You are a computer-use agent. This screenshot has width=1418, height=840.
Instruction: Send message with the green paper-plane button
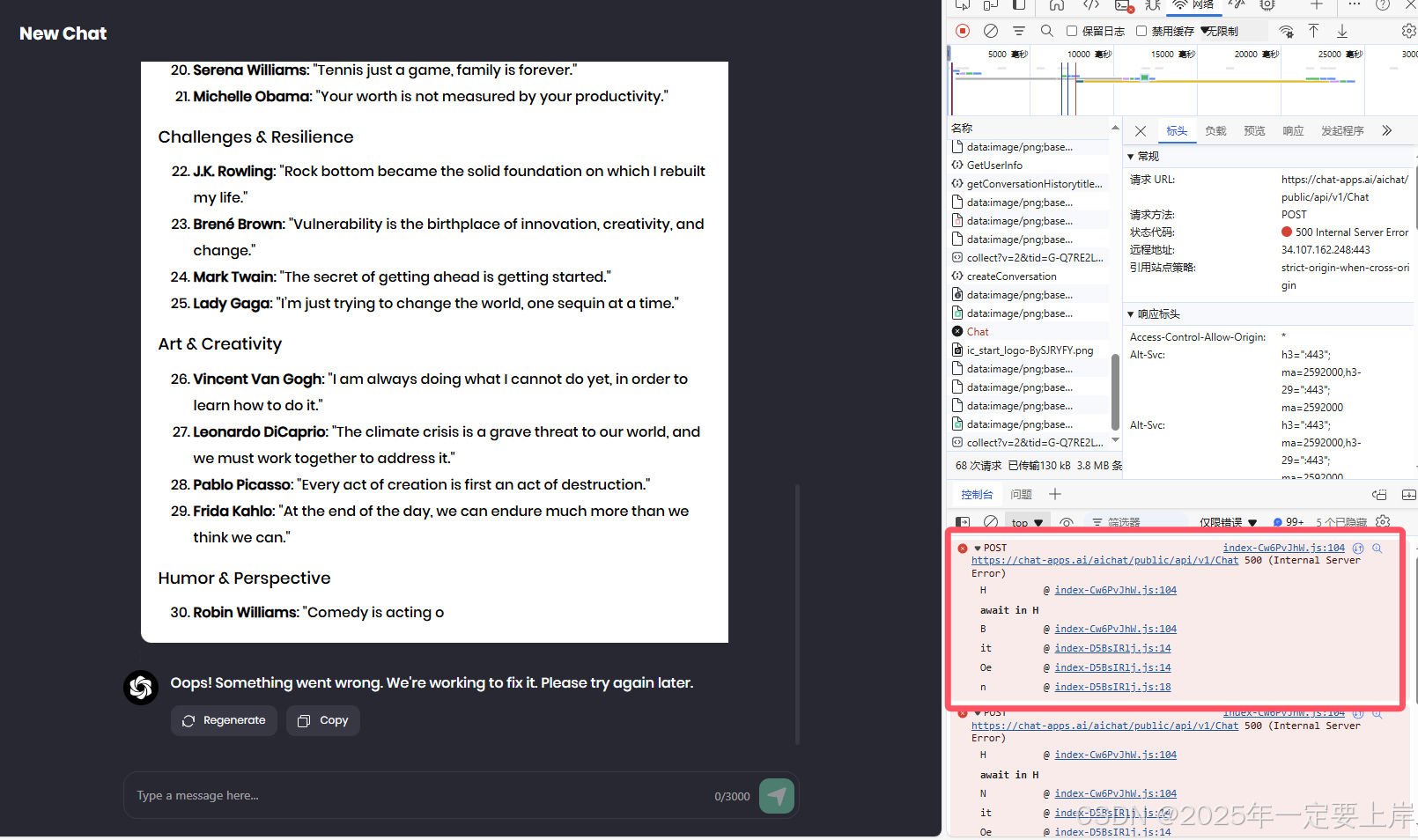tap(777, 796)
